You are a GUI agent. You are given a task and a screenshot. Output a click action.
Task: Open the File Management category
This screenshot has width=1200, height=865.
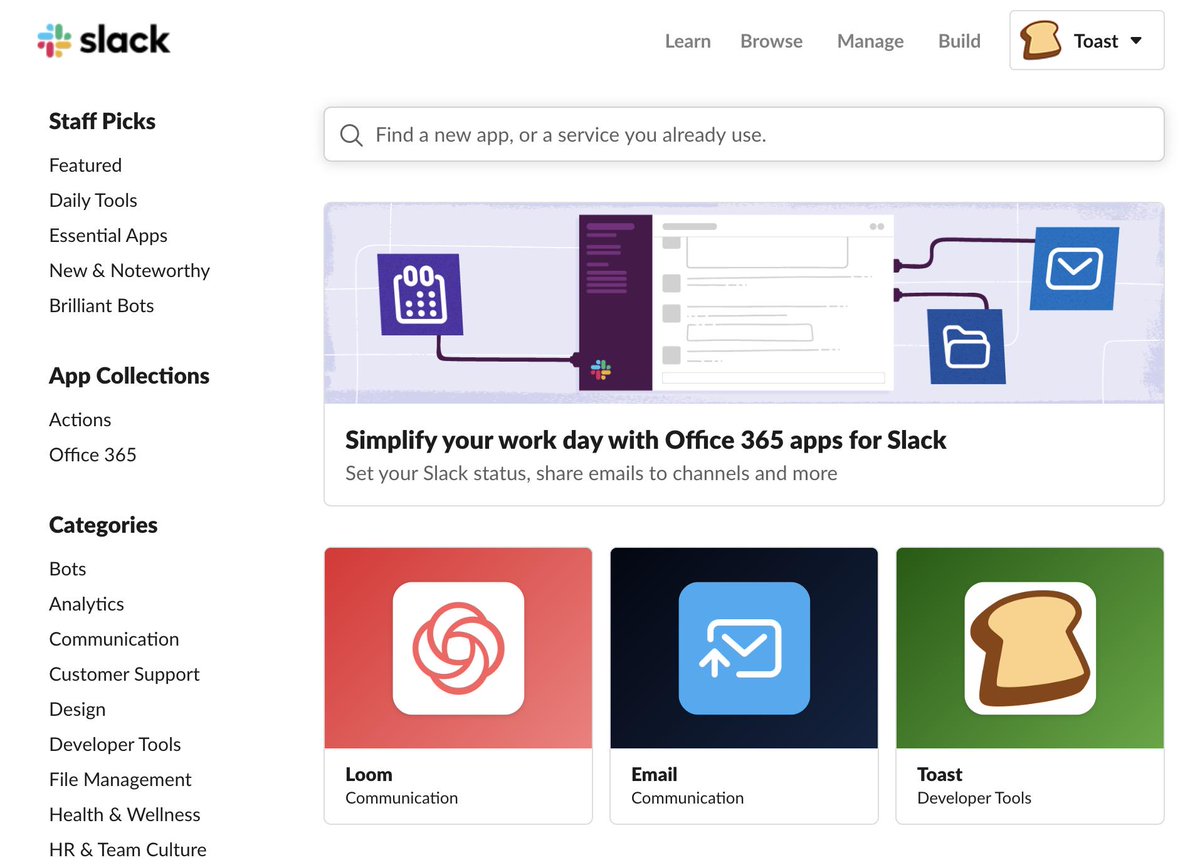(120, 779)
